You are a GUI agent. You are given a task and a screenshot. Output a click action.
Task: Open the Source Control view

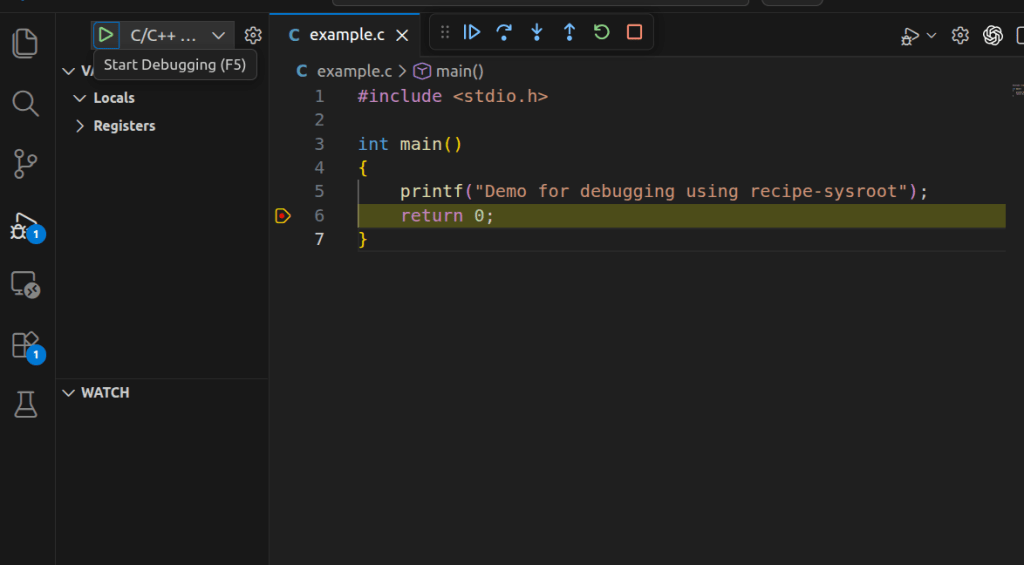tap(26, 164)
